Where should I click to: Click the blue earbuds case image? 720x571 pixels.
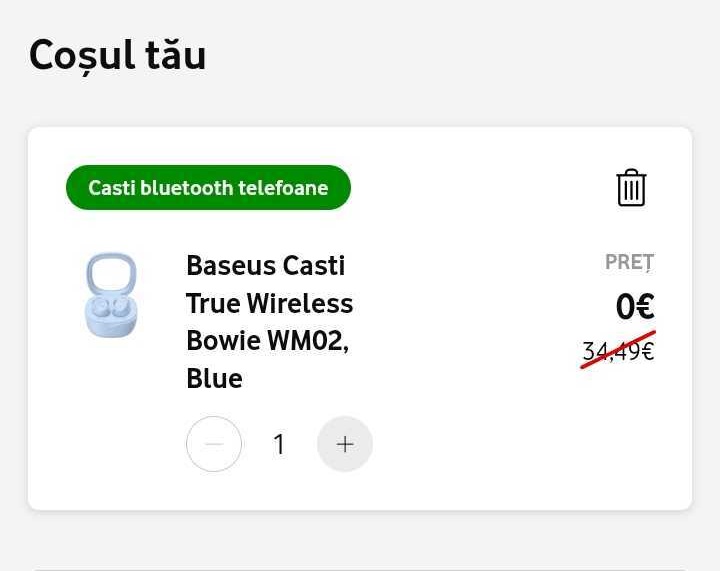[x=112, y=295]
